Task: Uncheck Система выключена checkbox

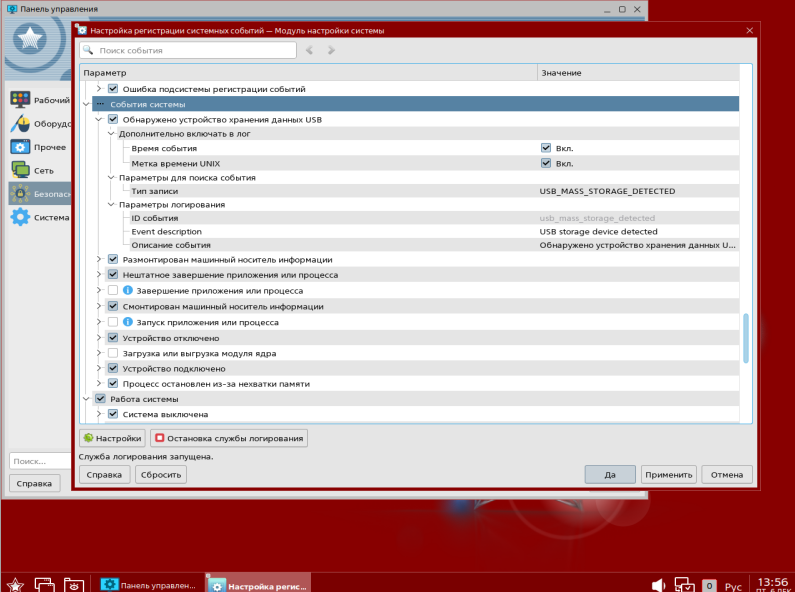Action: (113, 414)
